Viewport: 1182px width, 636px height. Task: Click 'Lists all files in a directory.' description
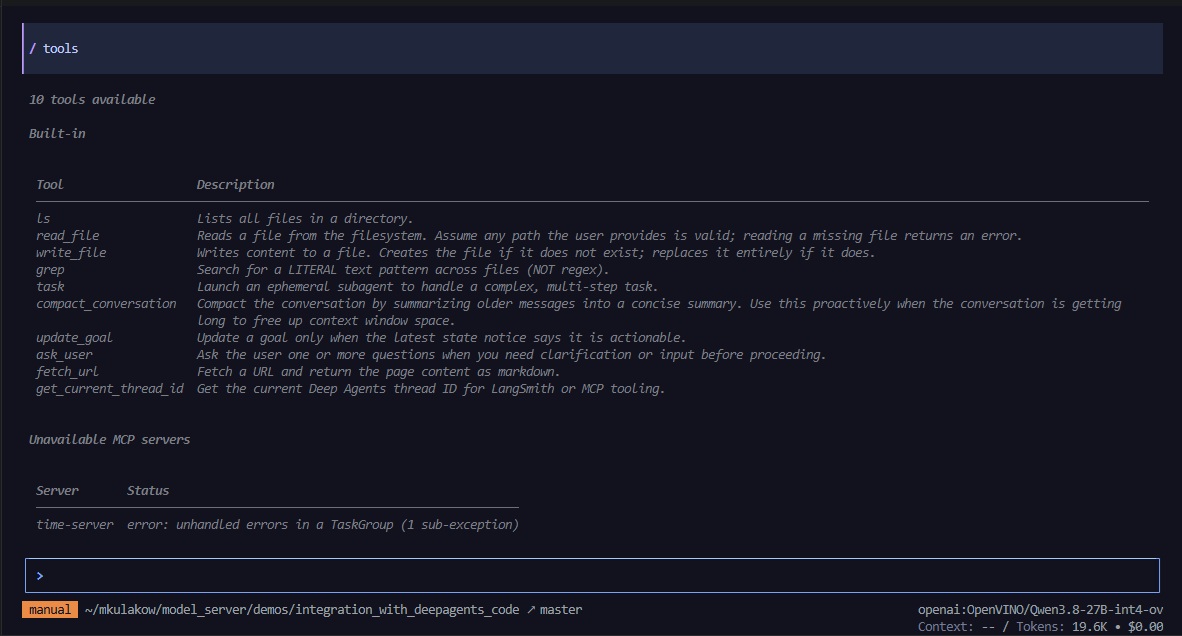(x=305, y=219)
